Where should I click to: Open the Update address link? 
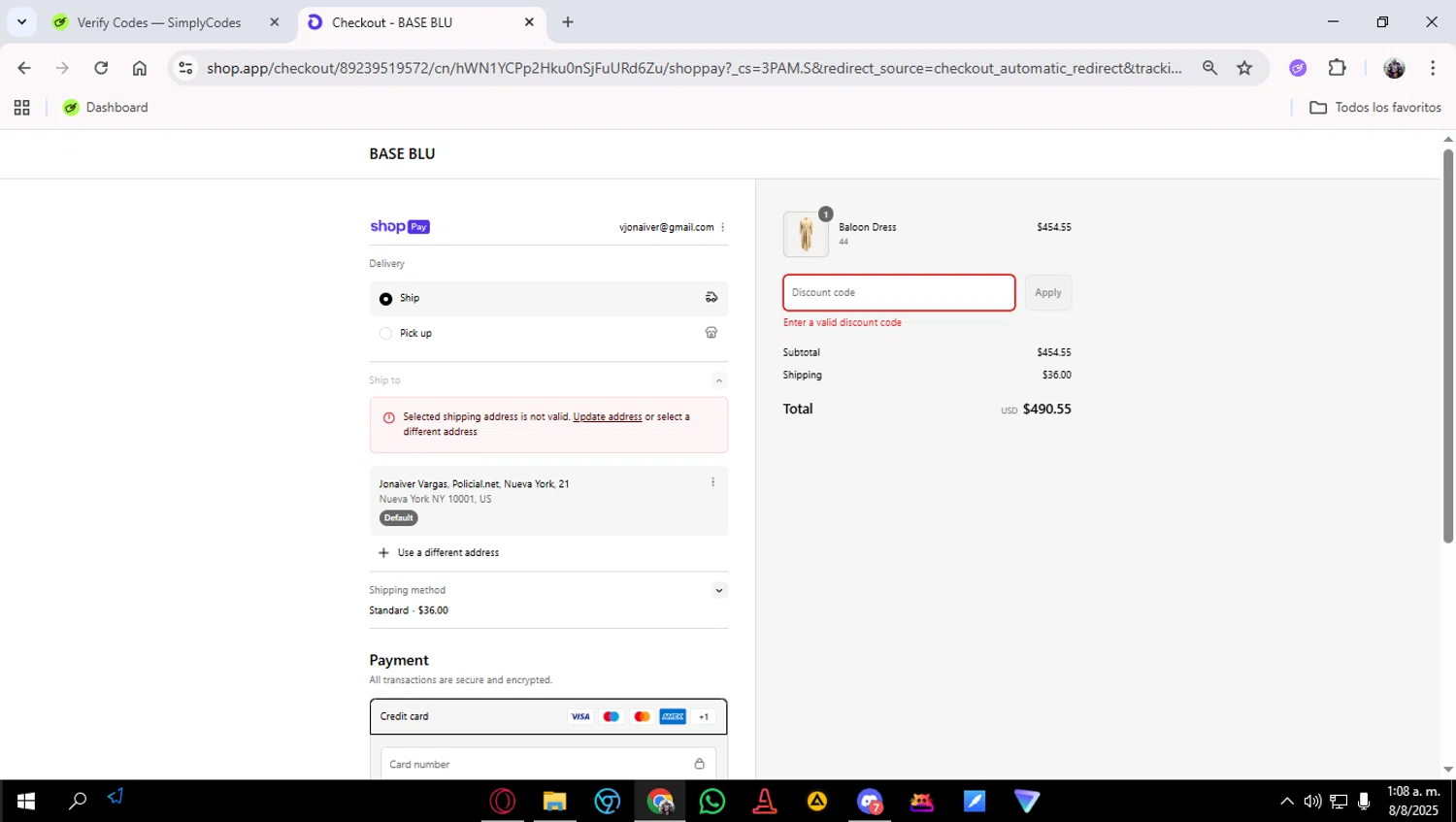[x=608, y=416]
